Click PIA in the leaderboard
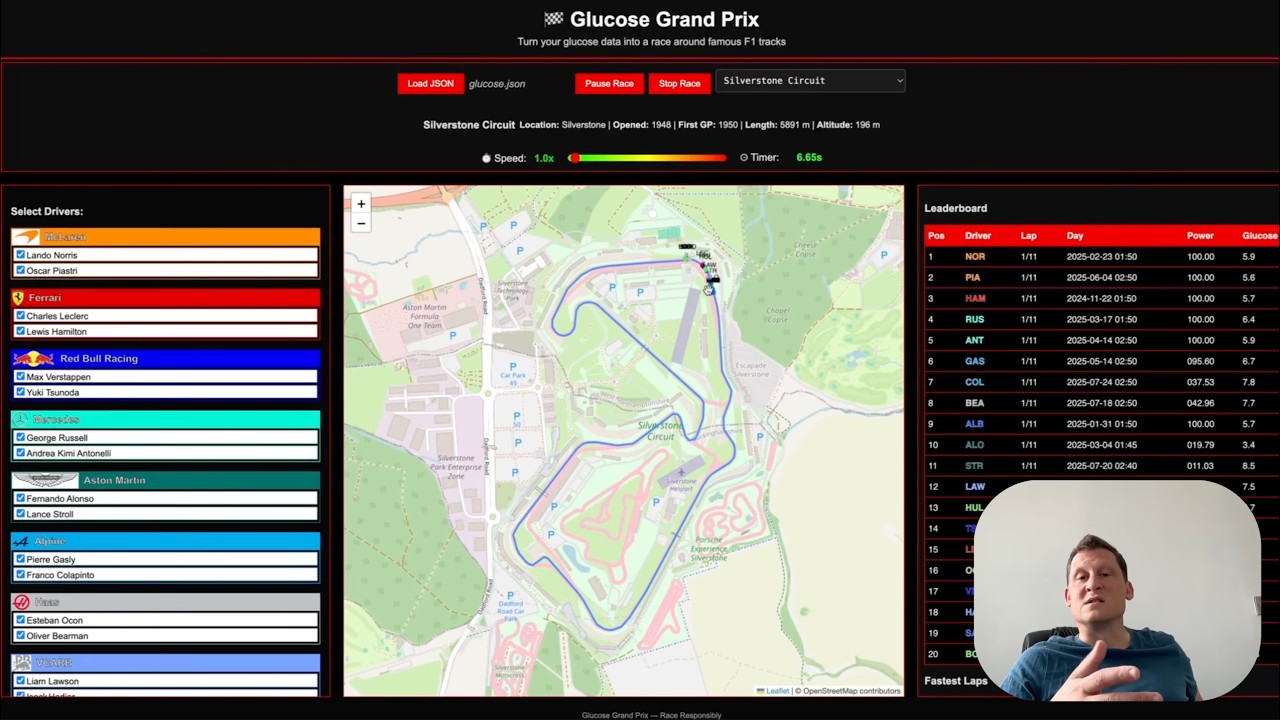Image resolution: width=1280 pixels, height=720 pixels. (973, 278)
